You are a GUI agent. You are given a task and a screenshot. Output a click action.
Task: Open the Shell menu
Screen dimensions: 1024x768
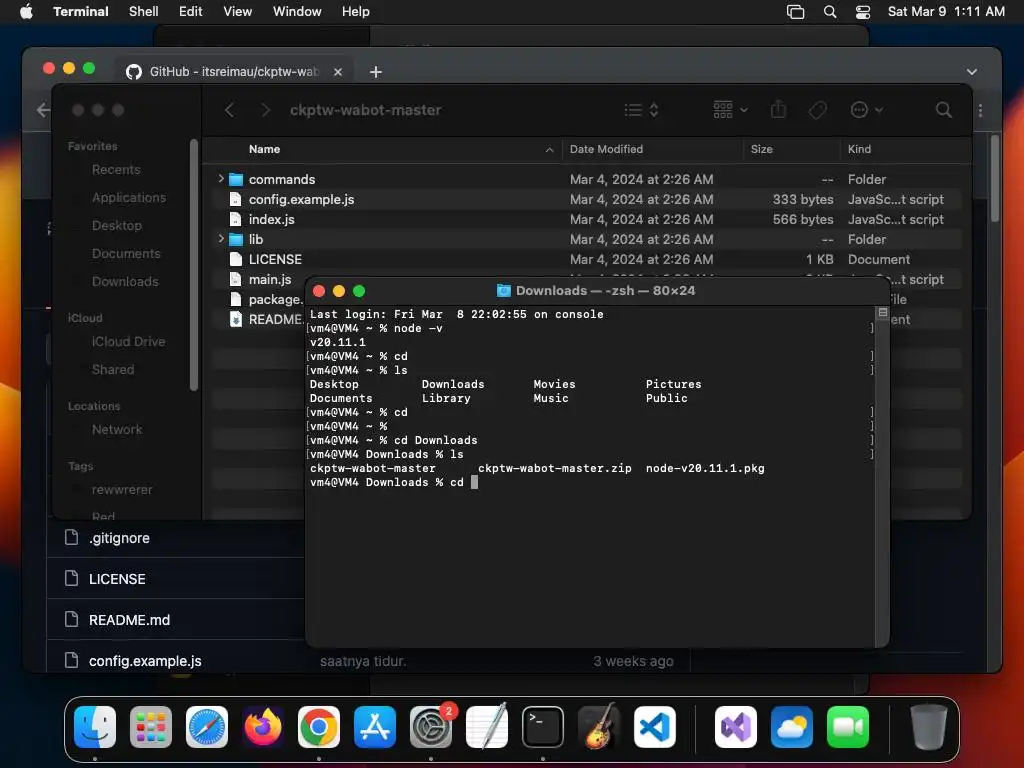tap(144, 11)
